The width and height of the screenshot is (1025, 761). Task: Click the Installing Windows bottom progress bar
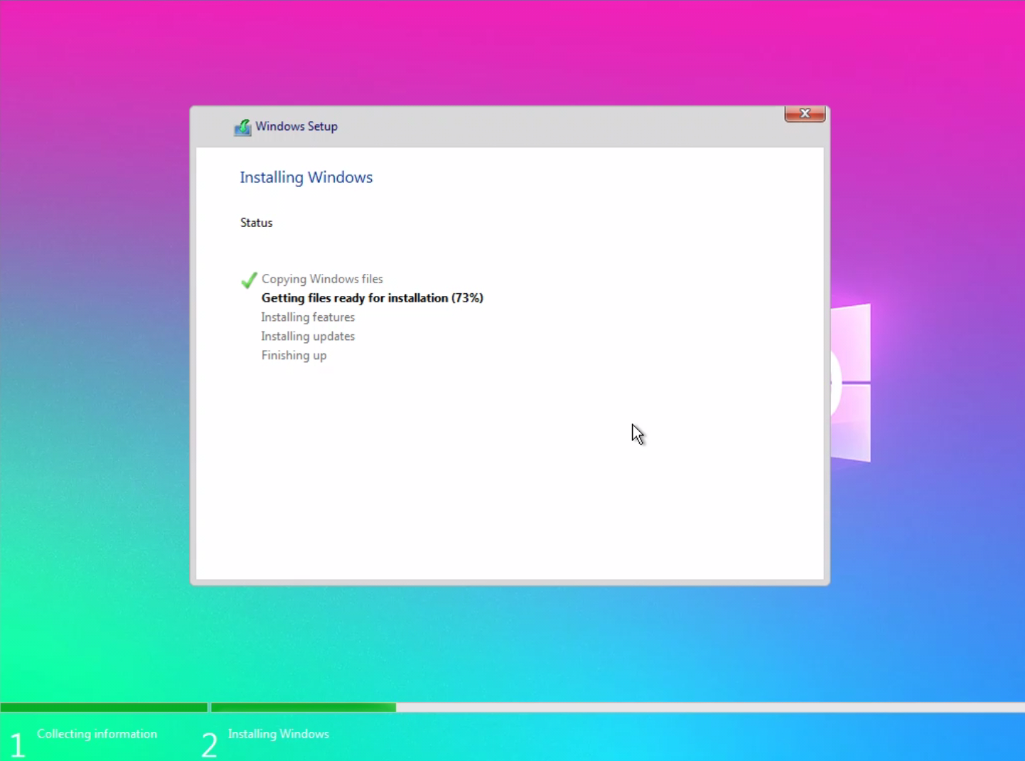tap(618, 707)
